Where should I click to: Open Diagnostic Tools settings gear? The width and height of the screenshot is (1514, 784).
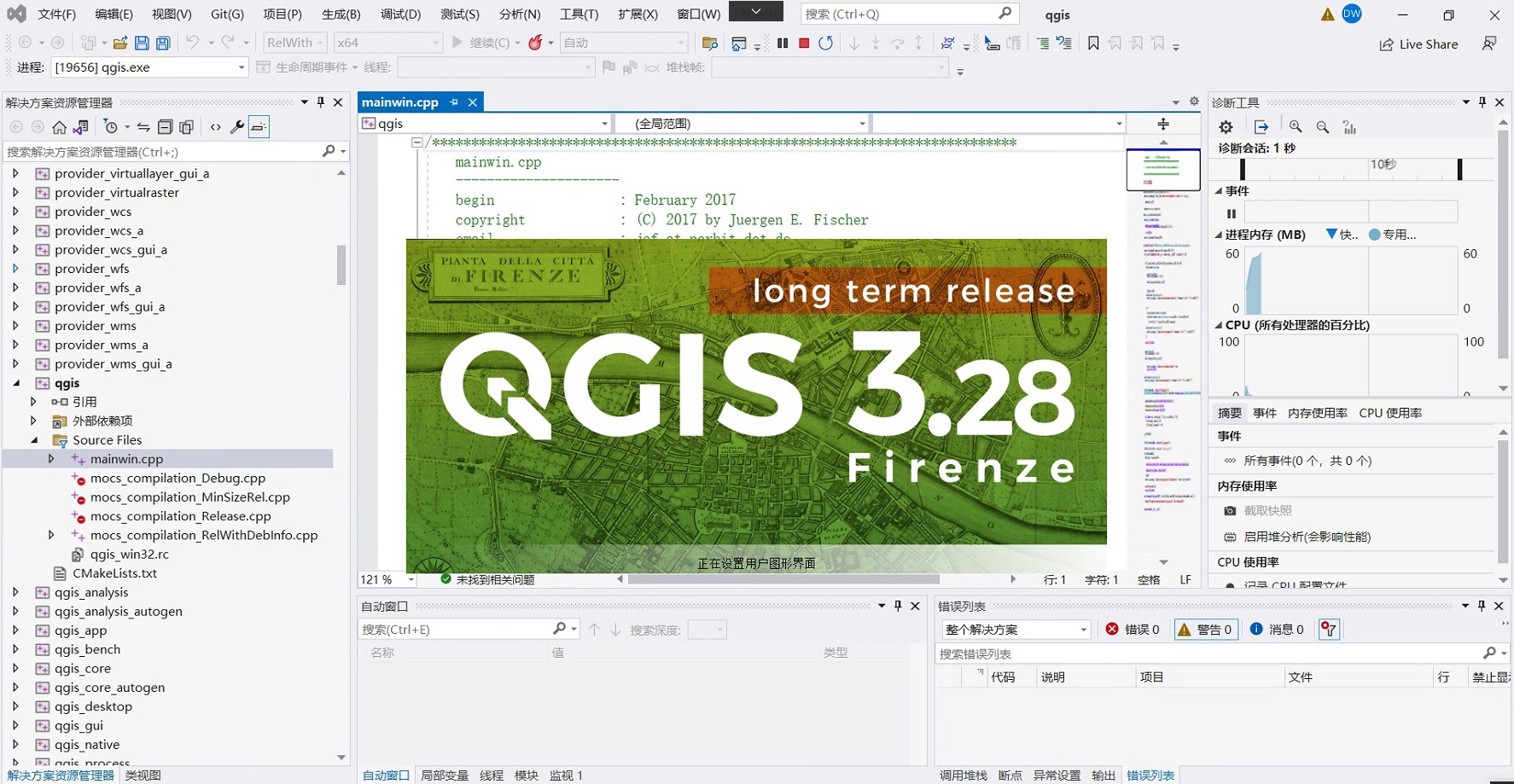tap(1226, 127)
